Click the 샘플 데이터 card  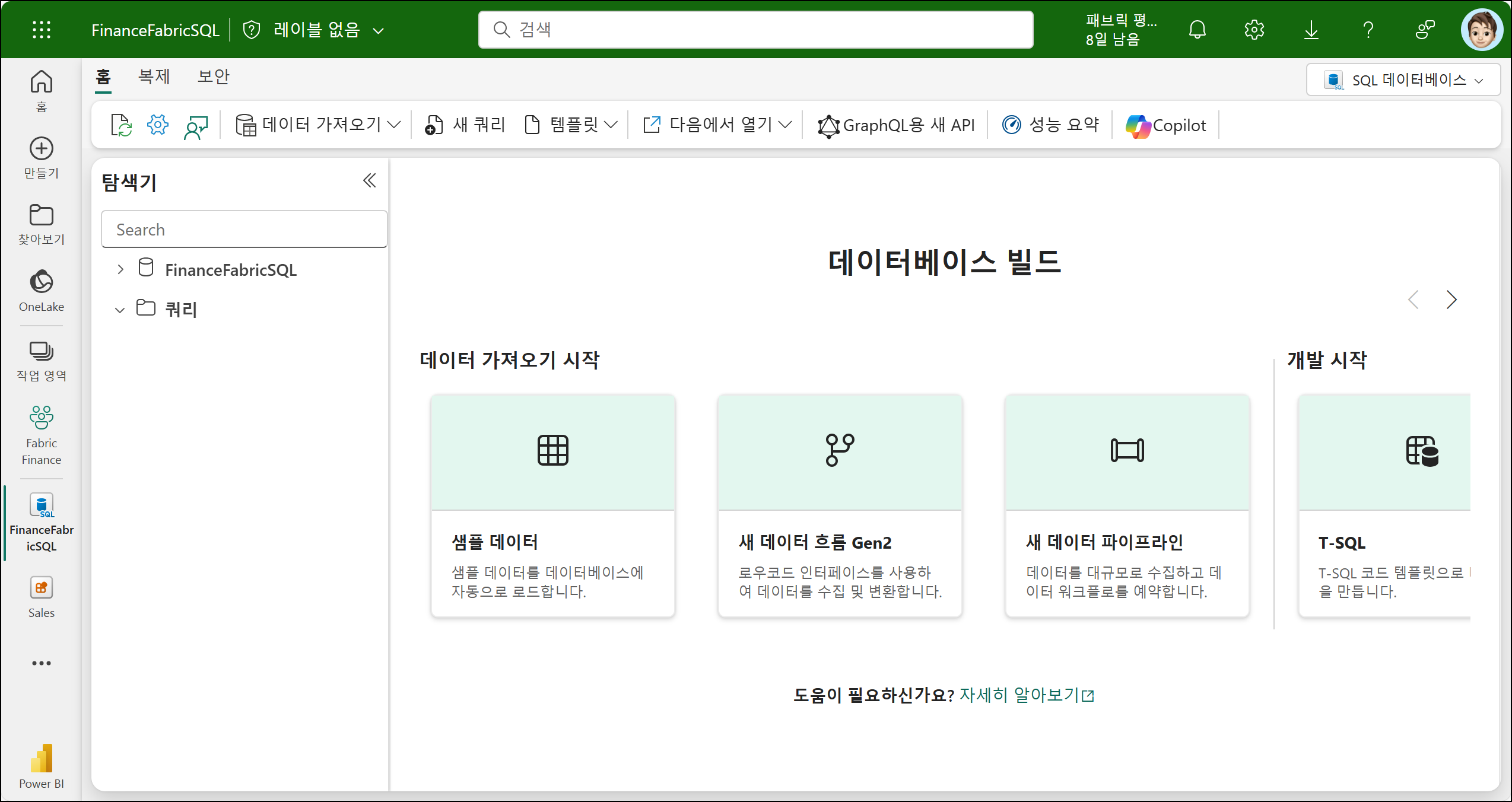(x=553, y=505)
